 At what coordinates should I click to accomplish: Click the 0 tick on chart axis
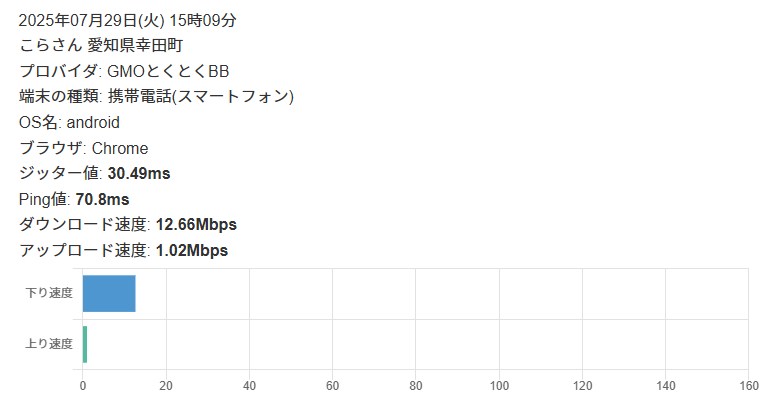[x=83, y=385]
